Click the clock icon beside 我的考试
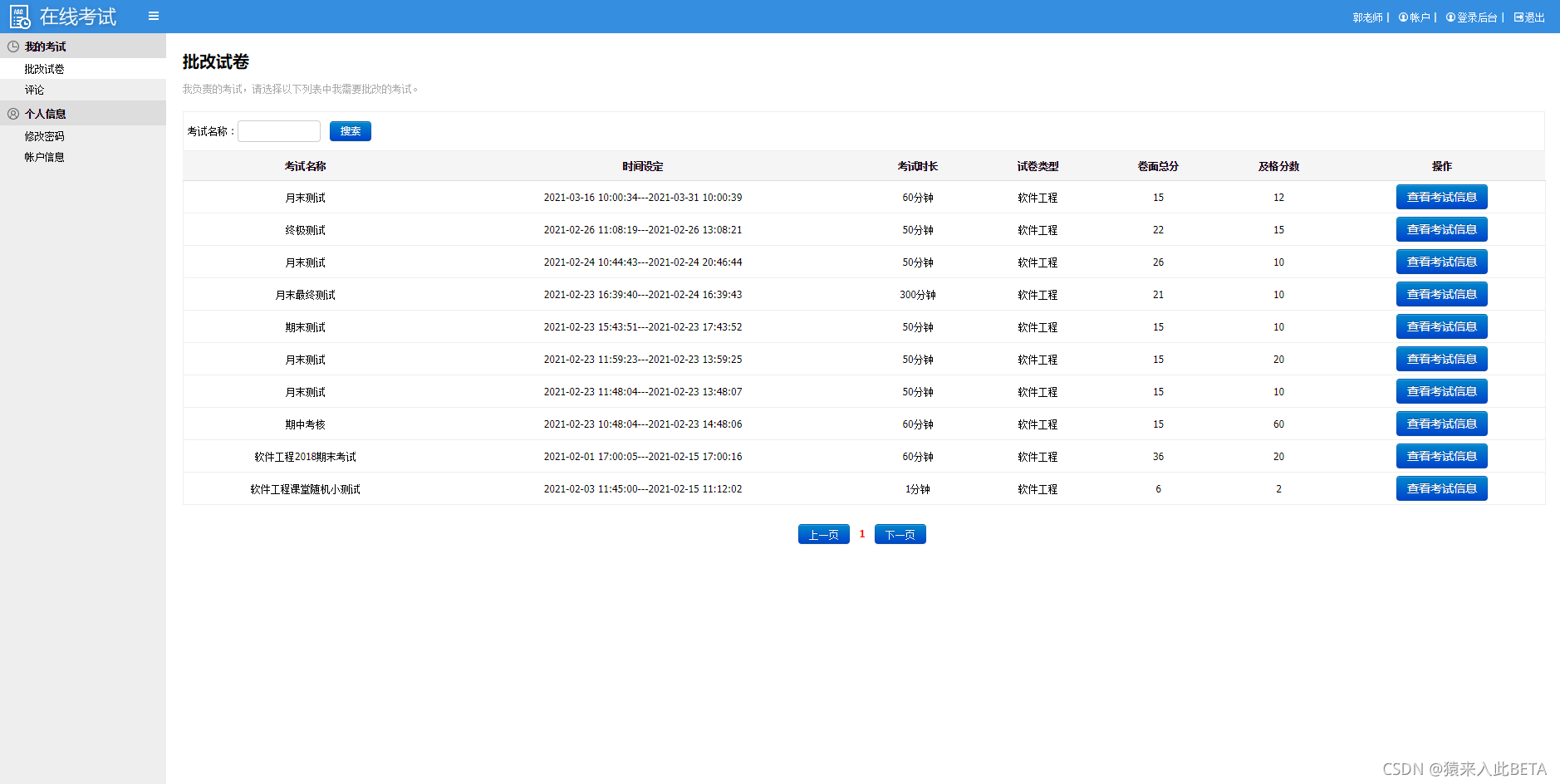 pos(13,47)
